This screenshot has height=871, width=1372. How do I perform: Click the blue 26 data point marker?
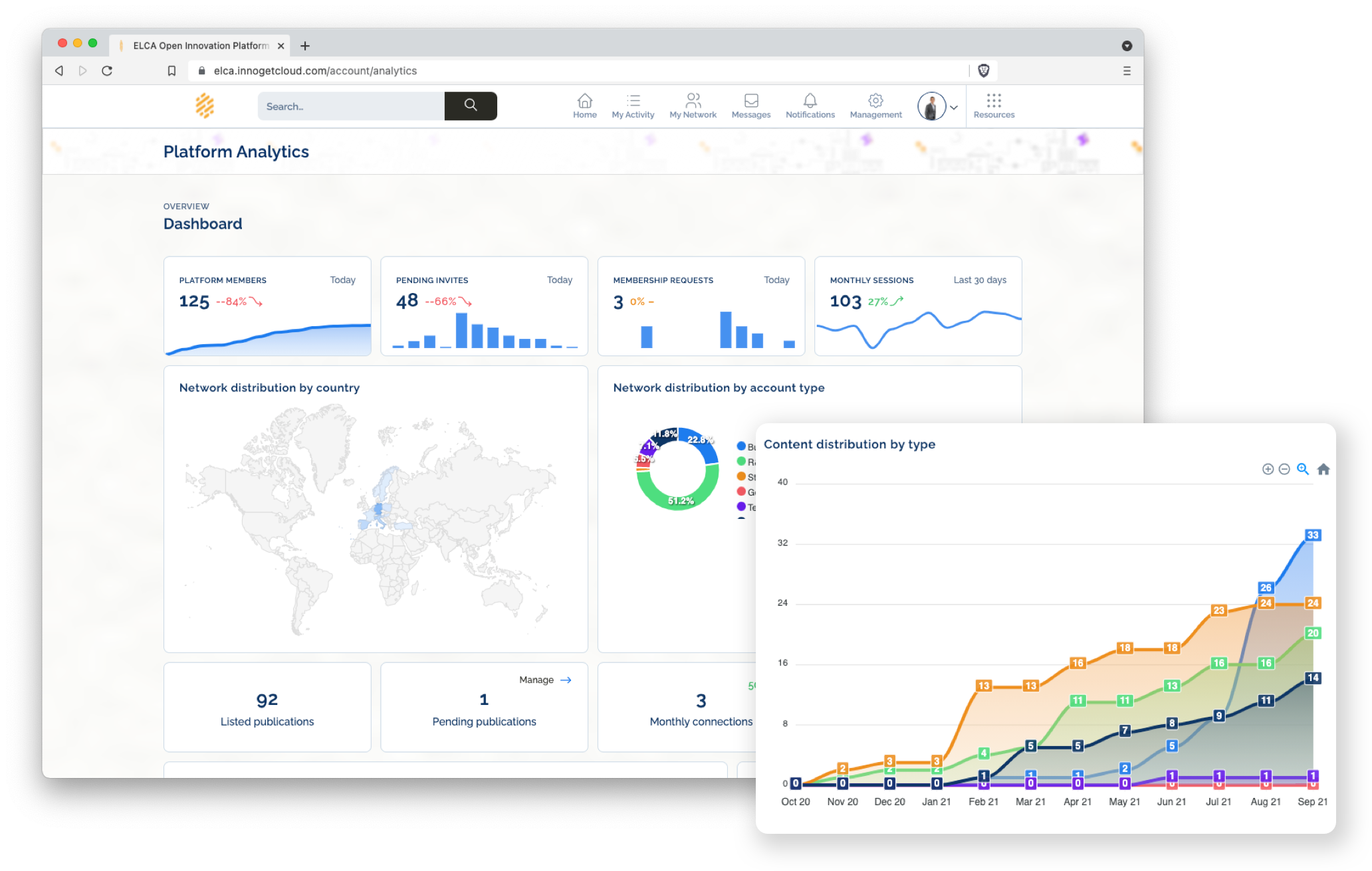[x=1266, y=588]
